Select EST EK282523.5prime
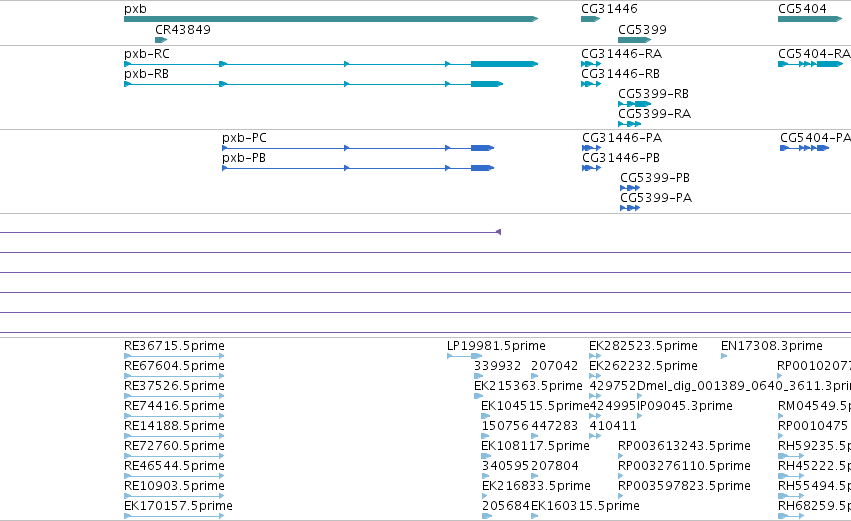851x521 pixels. tap(595, 356)
